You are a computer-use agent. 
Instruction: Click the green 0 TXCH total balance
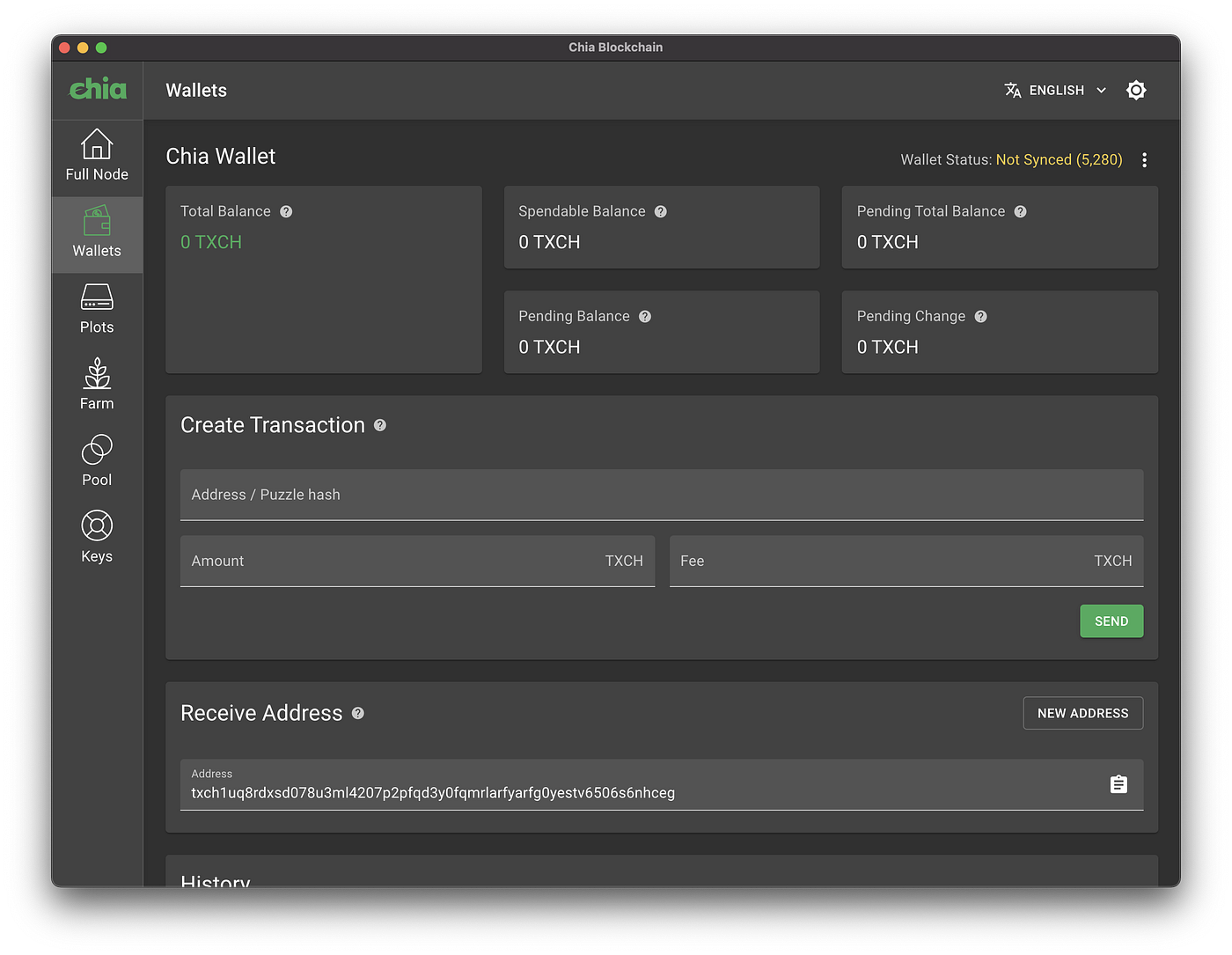[x=211, y=242]
